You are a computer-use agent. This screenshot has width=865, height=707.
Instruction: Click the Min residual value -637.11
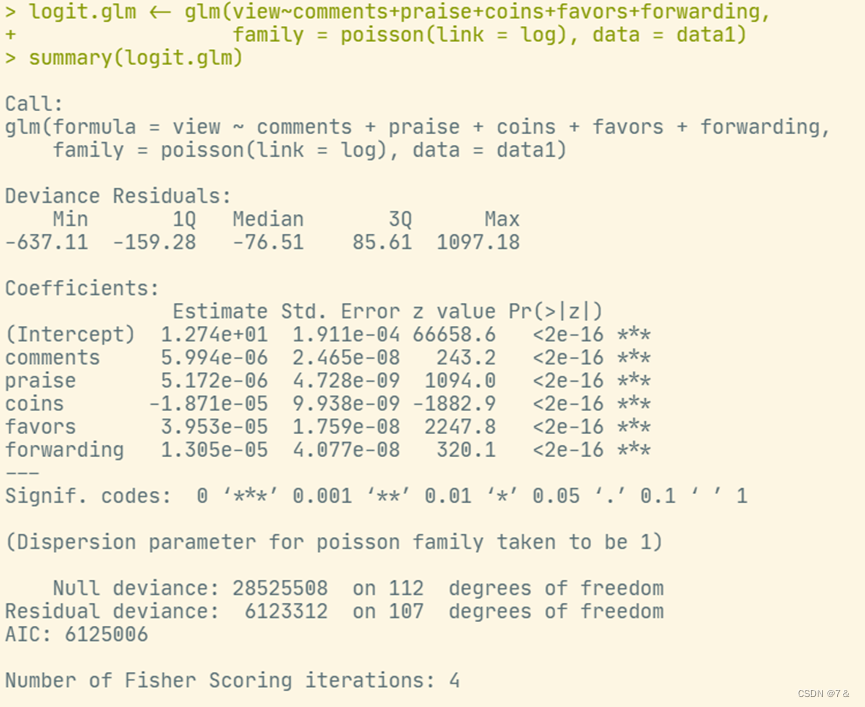tap(46, 242)
